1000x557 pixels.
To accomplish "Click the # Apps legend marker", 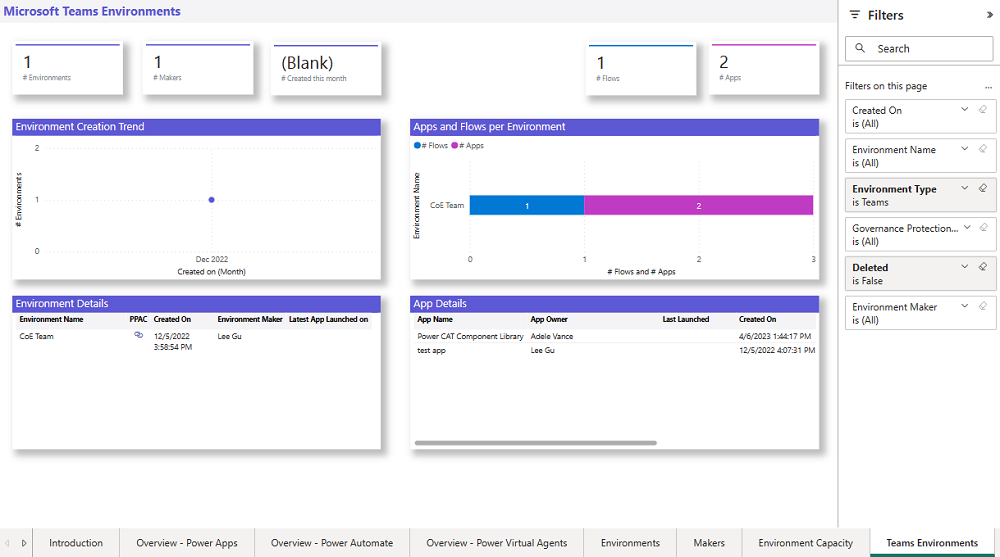I will click(x=455, y=145).
